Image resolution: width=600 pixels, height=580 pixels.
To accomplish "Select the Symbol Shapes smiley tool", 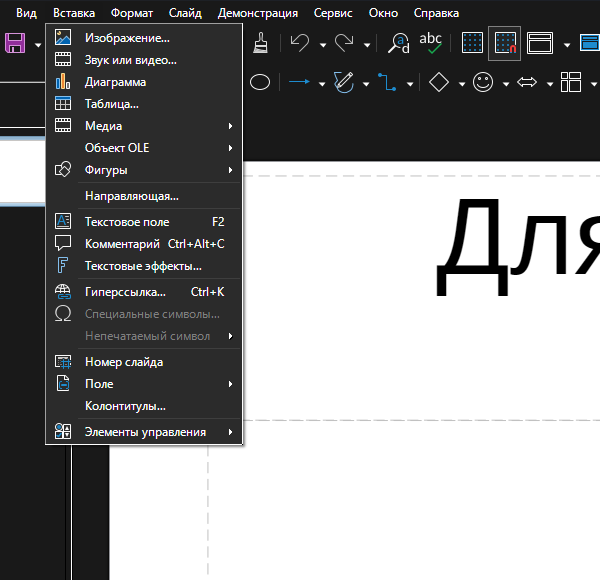I will (483, 82).
